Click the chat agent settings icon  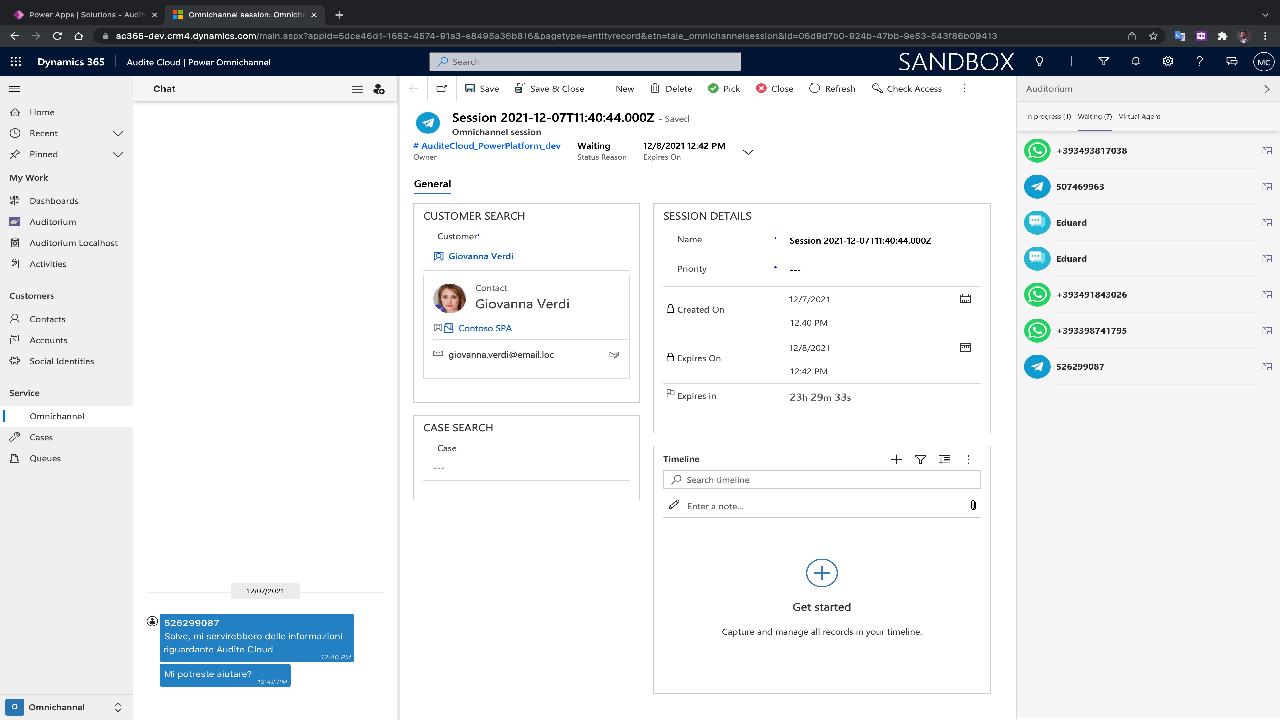click(x=379, y=89)
